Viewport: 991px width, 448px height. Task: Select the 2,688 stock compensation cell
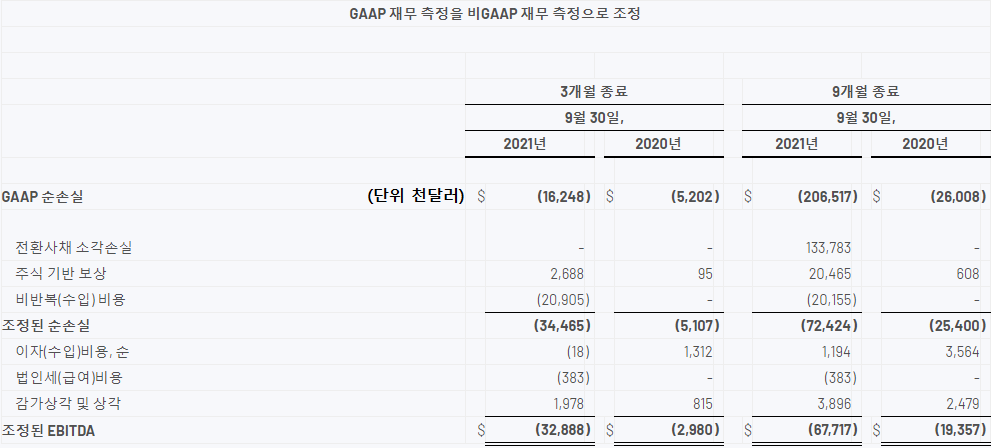click(566, 274)
